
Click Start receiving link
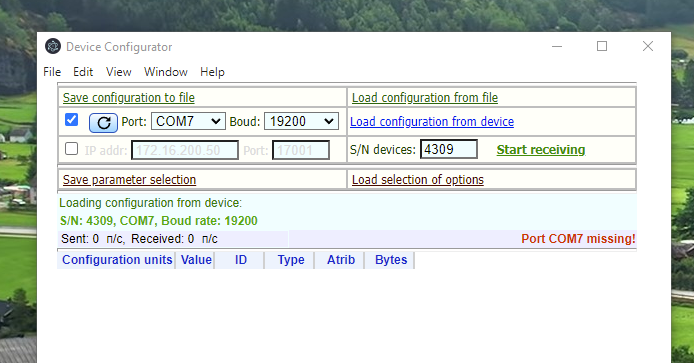(x=541, y=150)
